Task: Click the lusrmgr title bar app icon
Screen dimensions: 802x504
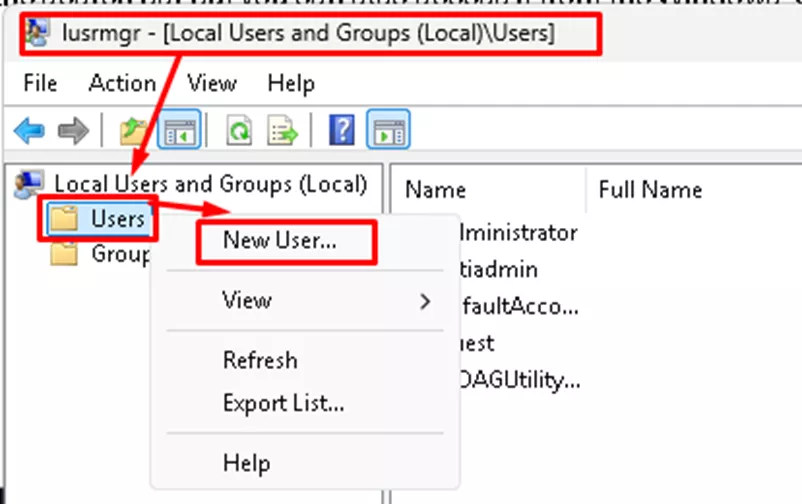Action: click(38, 33)
